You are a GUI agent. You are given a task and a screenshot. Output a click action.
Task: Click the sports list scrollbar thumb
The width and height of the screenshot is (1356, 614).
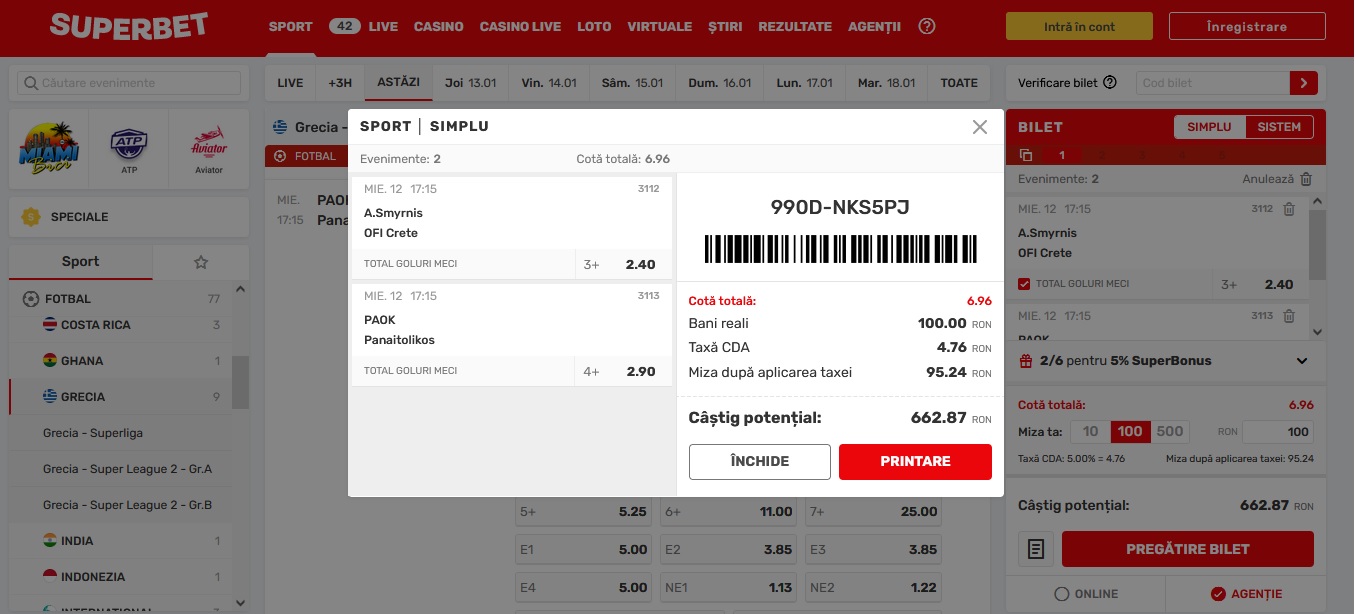coord(241,382)
